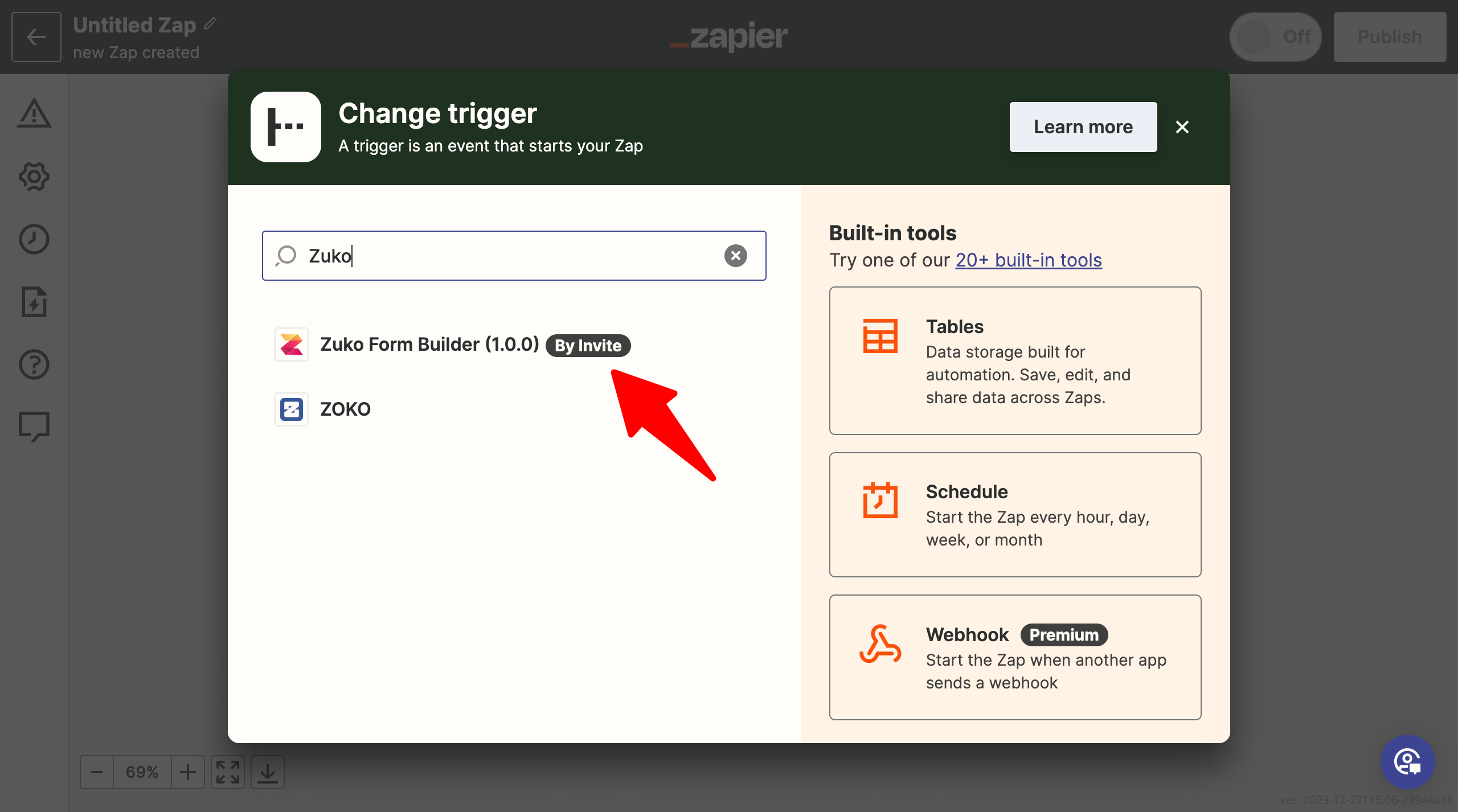
Task: Select Zuko Form Builder as trigger
Action: point(428,344)
